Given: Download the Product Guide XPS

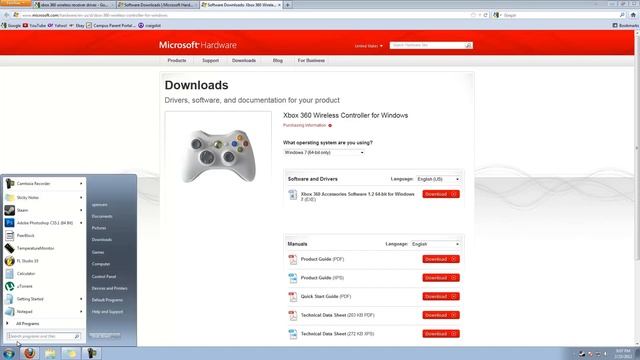Looking at the screenshot, I should pyautogui.click(x=441, y=278).
